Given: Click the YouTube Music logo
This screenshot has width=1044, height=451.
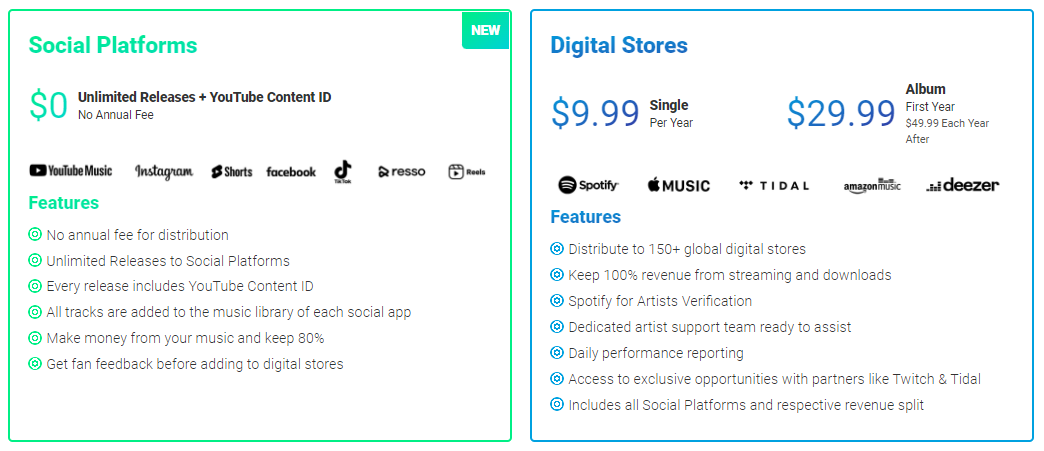Looking at the screenshot, I should tap(70, 171).
